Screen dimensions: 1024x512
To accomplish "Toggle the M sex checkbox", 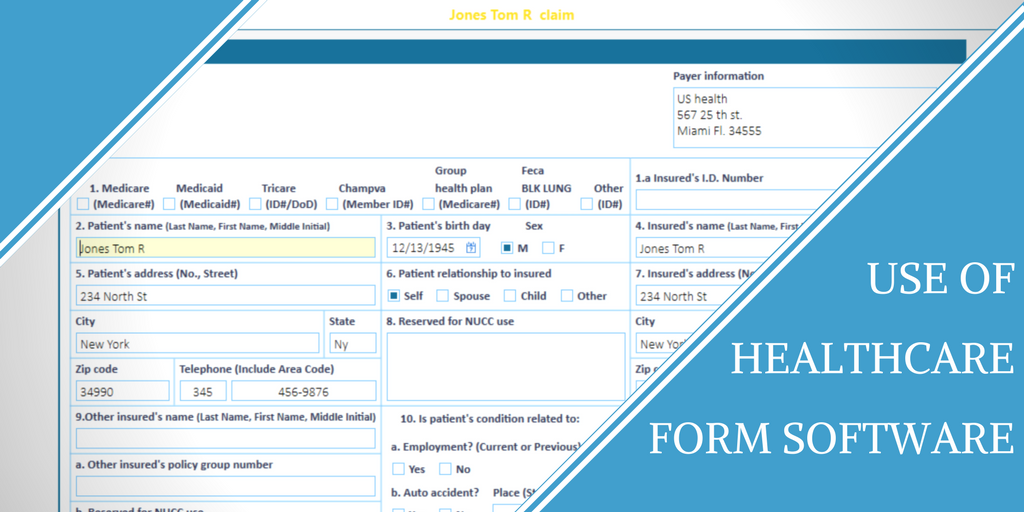I will pos(507,248).
